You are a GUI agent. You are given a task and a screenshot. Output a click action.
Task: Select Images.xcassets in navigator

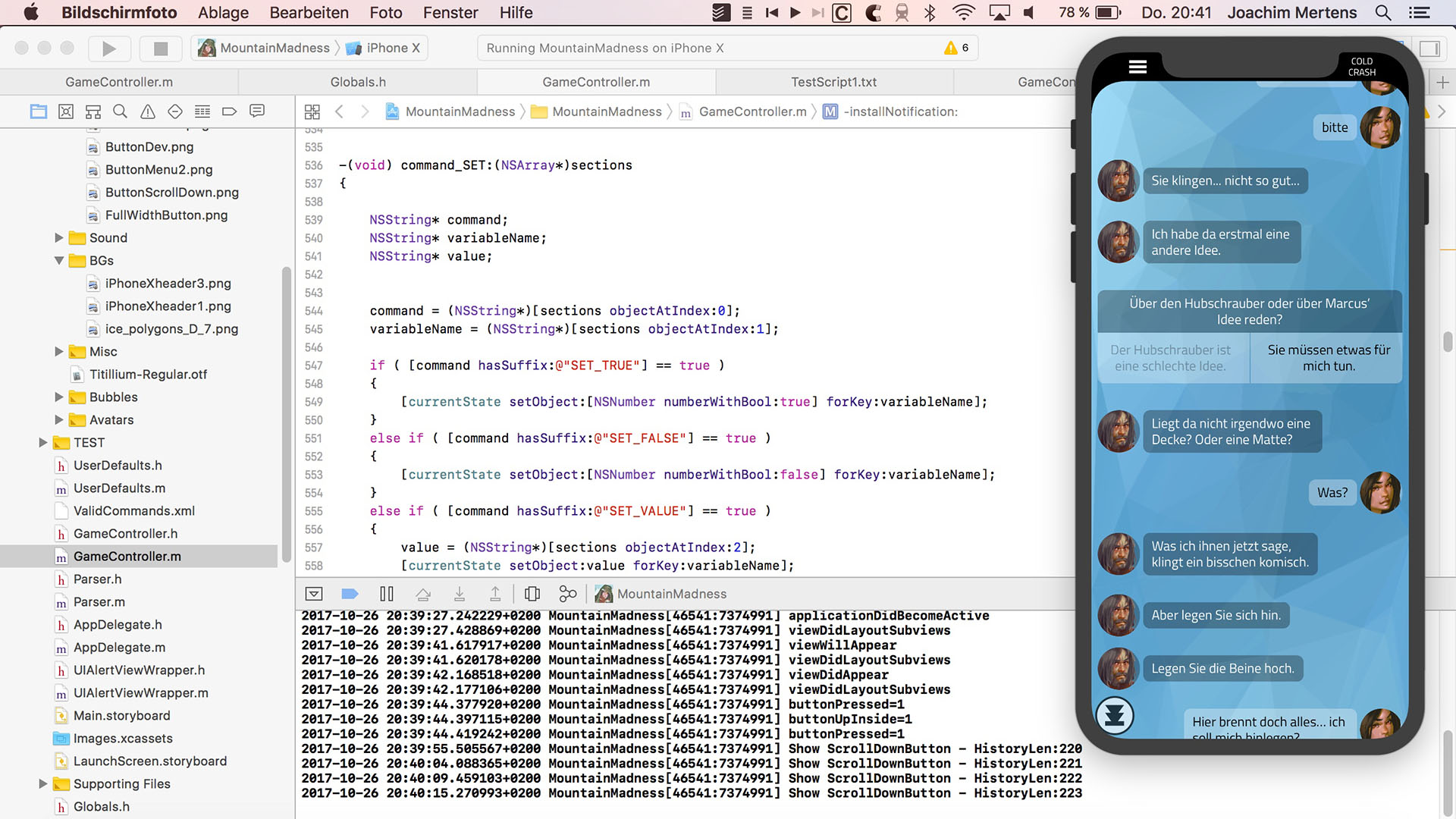coord(123,739)
